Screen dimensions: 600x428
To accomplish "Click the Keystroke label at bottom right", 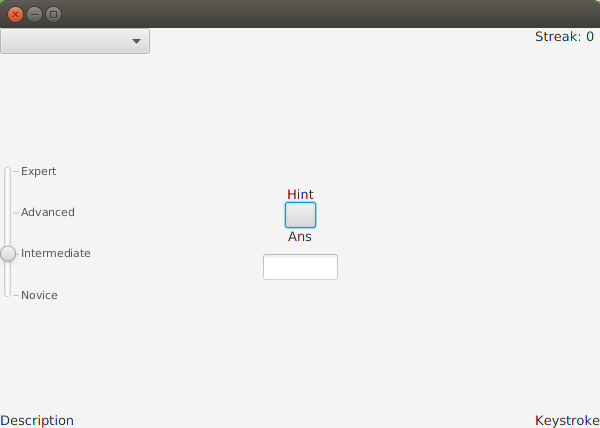I will (x=567, y=421).
